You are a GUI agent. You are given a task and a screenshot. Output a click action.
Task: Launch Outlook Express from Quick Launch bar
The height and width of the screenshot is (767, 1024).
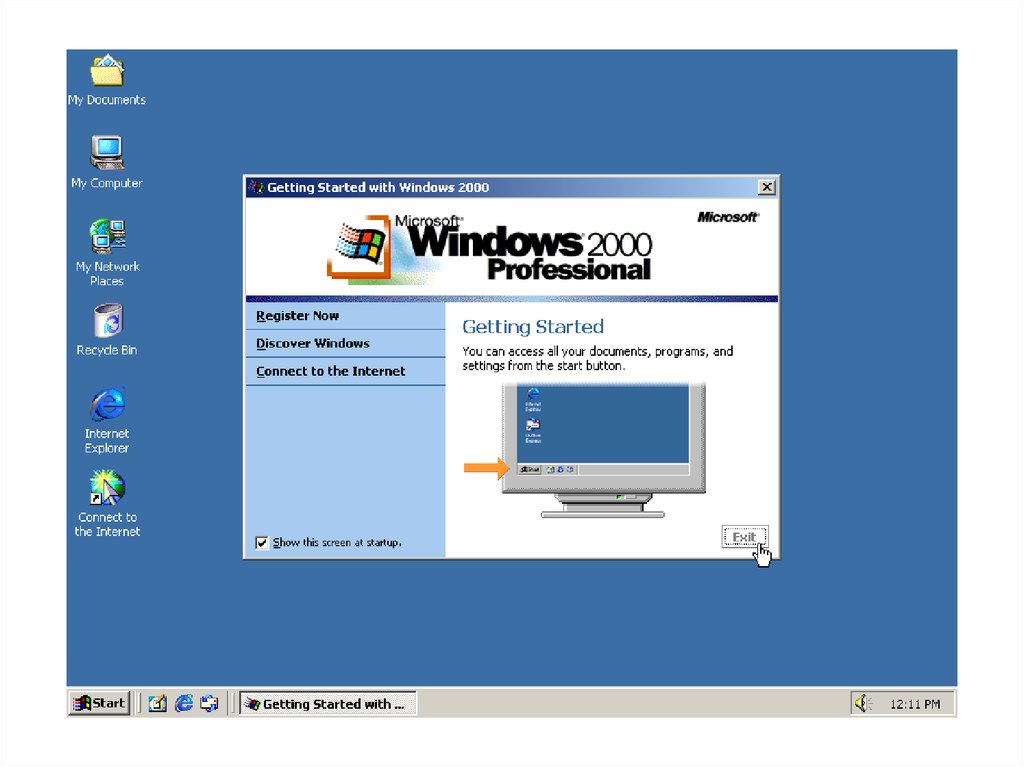point(209,704)
